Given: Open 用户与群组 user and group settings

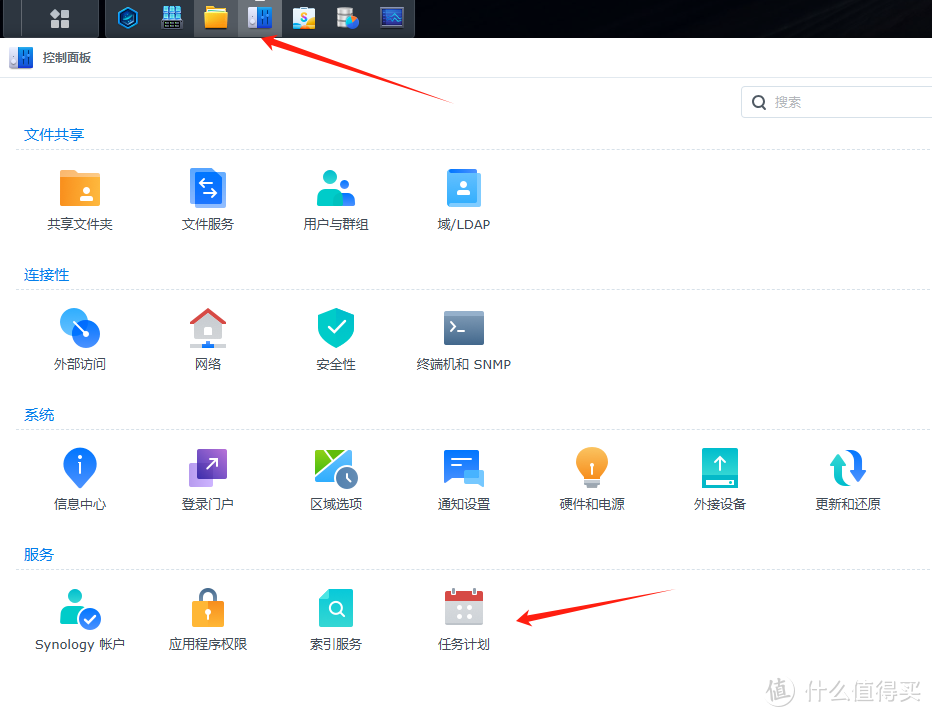Looking at the screenshot, I should pyautogui.click(x=335, y=197).
